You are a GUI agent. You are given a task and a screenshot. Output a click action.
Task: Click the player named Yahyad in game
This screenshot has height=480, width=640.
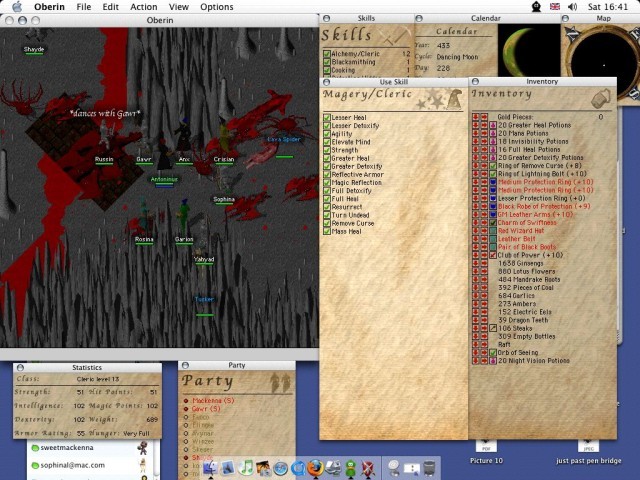pyautogui.click(x=204, y=260)
